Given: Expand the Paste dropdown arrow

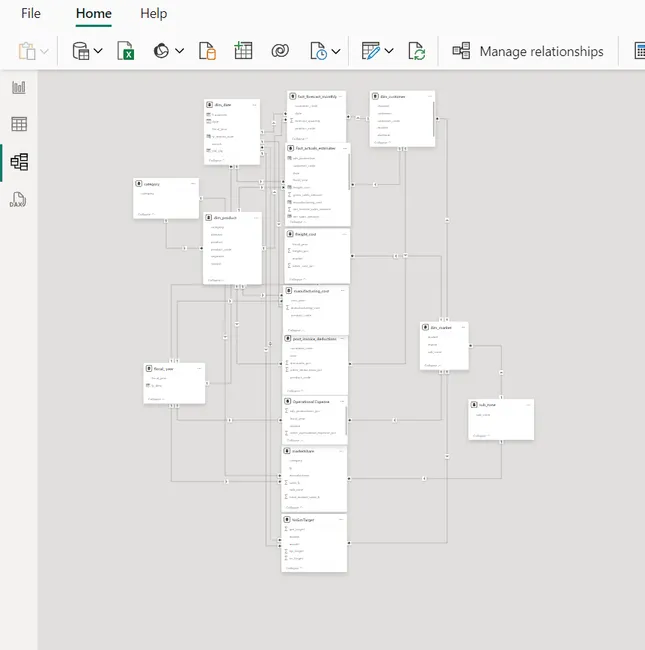Looking at the screenshot, I should tap(44, 51).
